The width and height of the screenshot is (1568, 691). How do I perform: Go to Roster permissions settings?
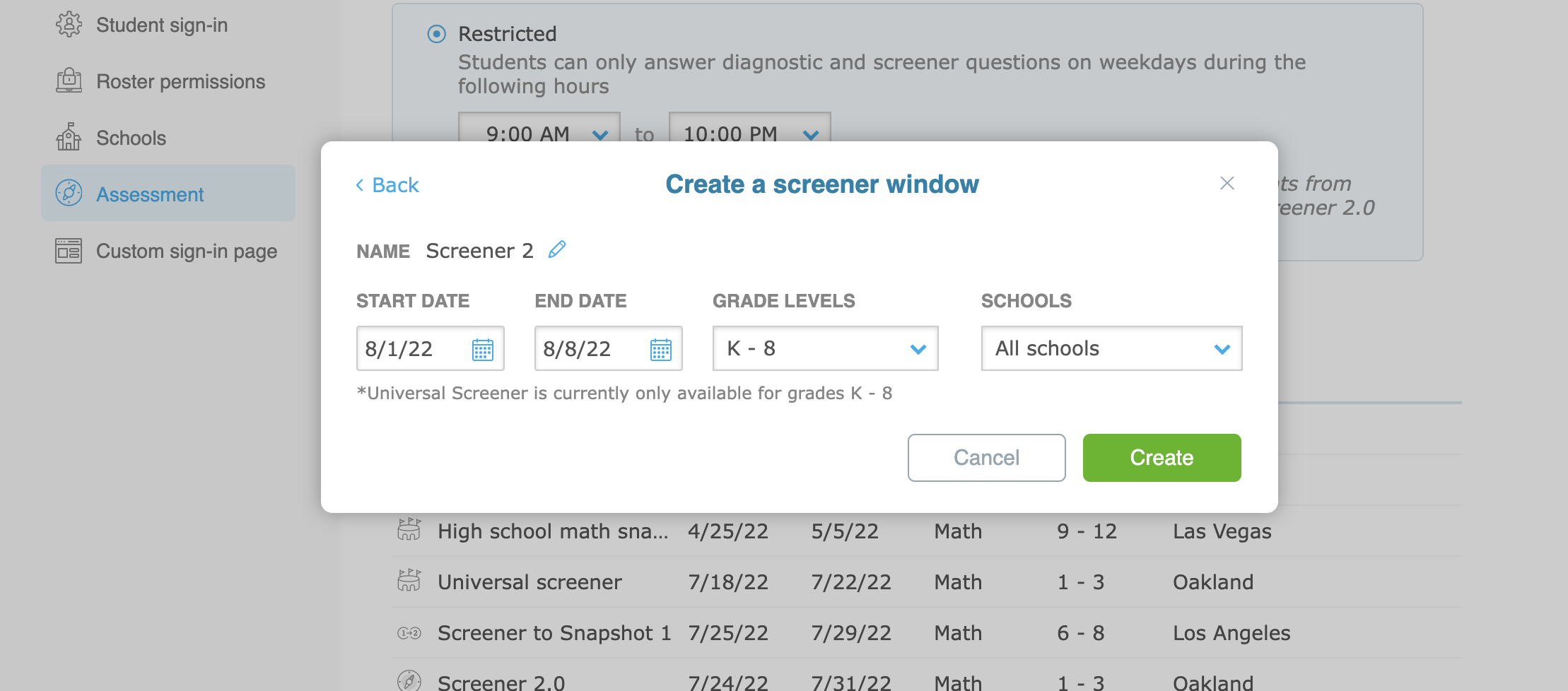tap(180, 82)
